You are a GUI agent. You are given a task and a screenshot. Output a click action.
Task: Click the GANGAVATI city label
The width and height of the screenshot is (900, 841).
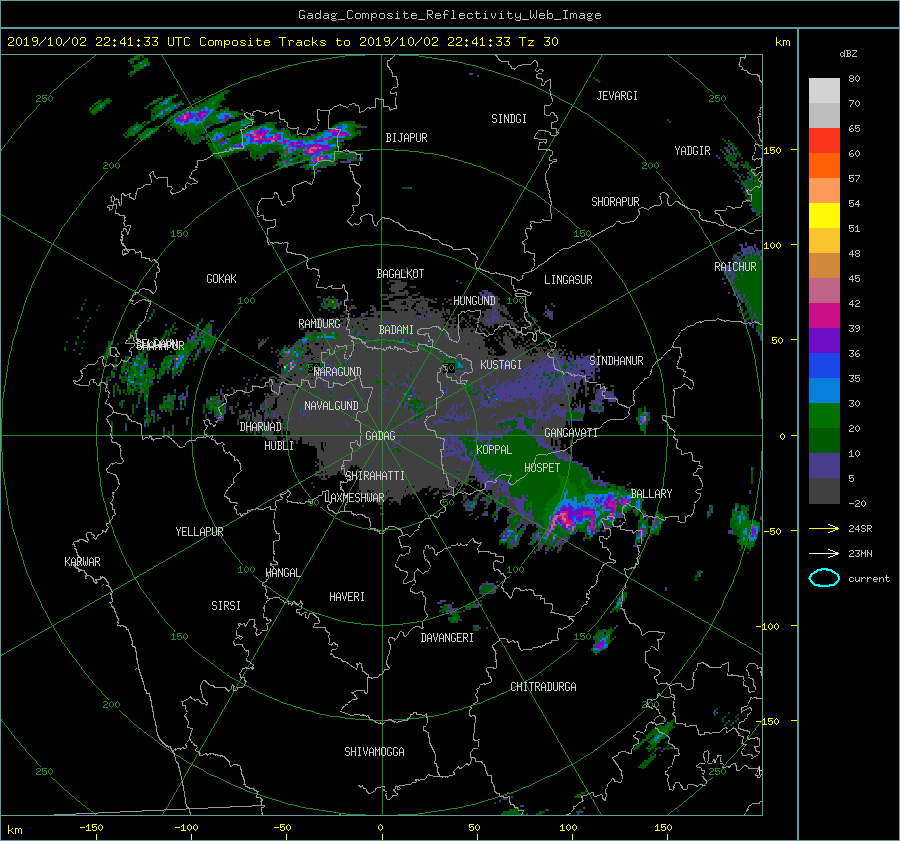(571, 432)
